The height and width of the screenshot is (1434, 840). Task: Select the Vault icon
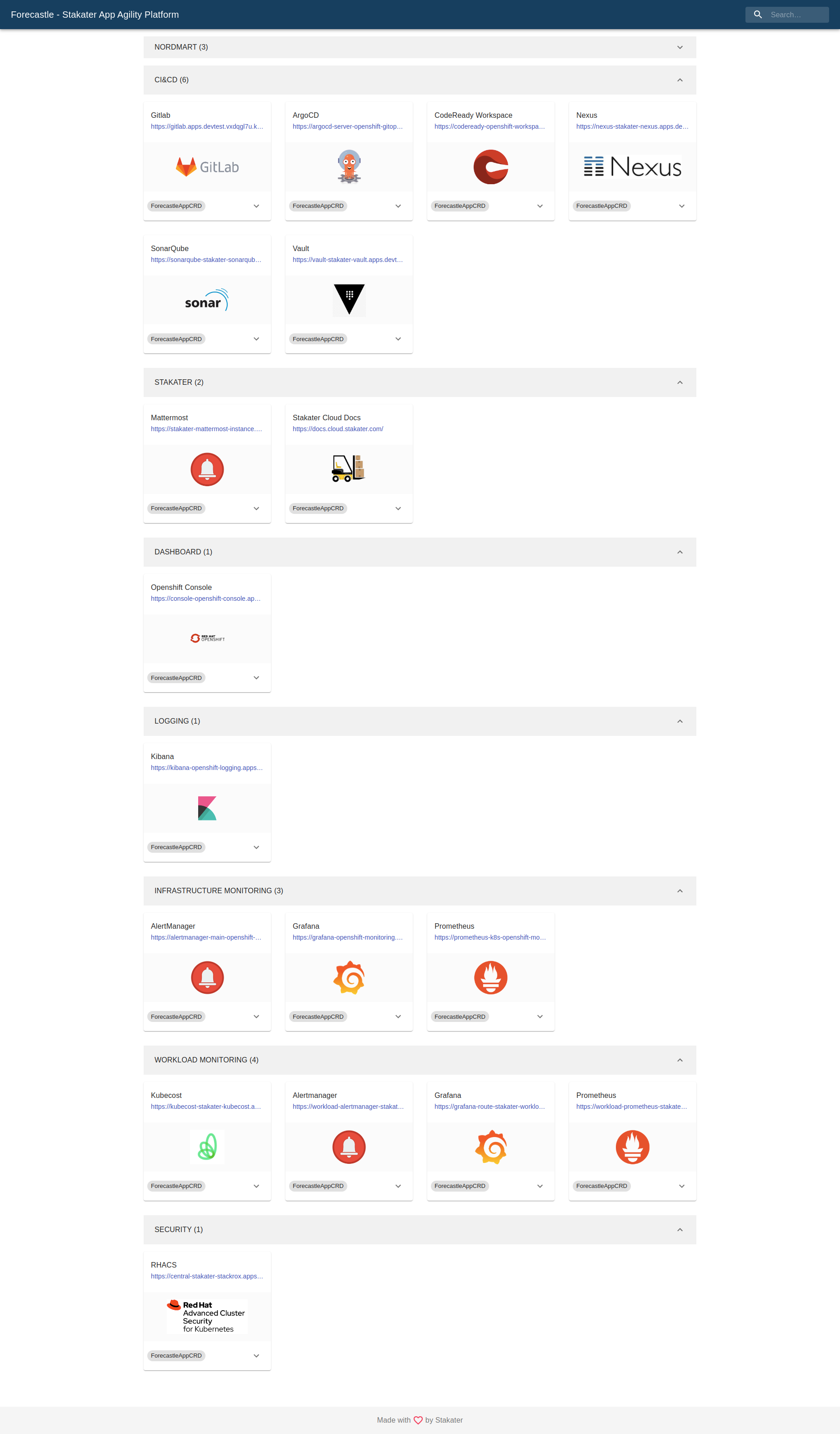349,299
